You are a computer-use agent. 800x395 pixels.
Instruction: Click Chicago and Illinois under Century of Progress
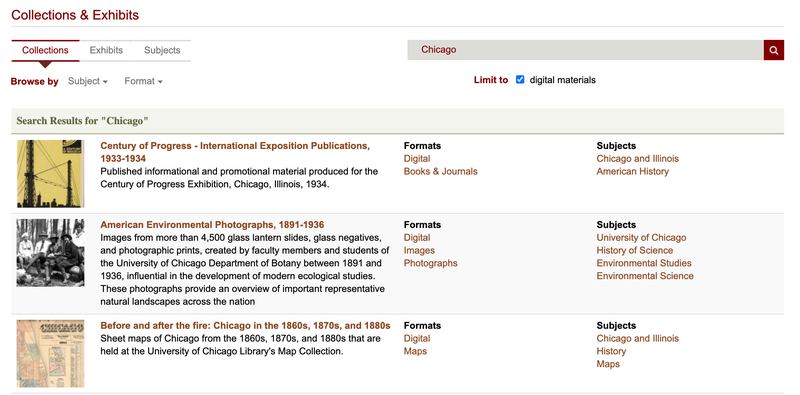638,159
